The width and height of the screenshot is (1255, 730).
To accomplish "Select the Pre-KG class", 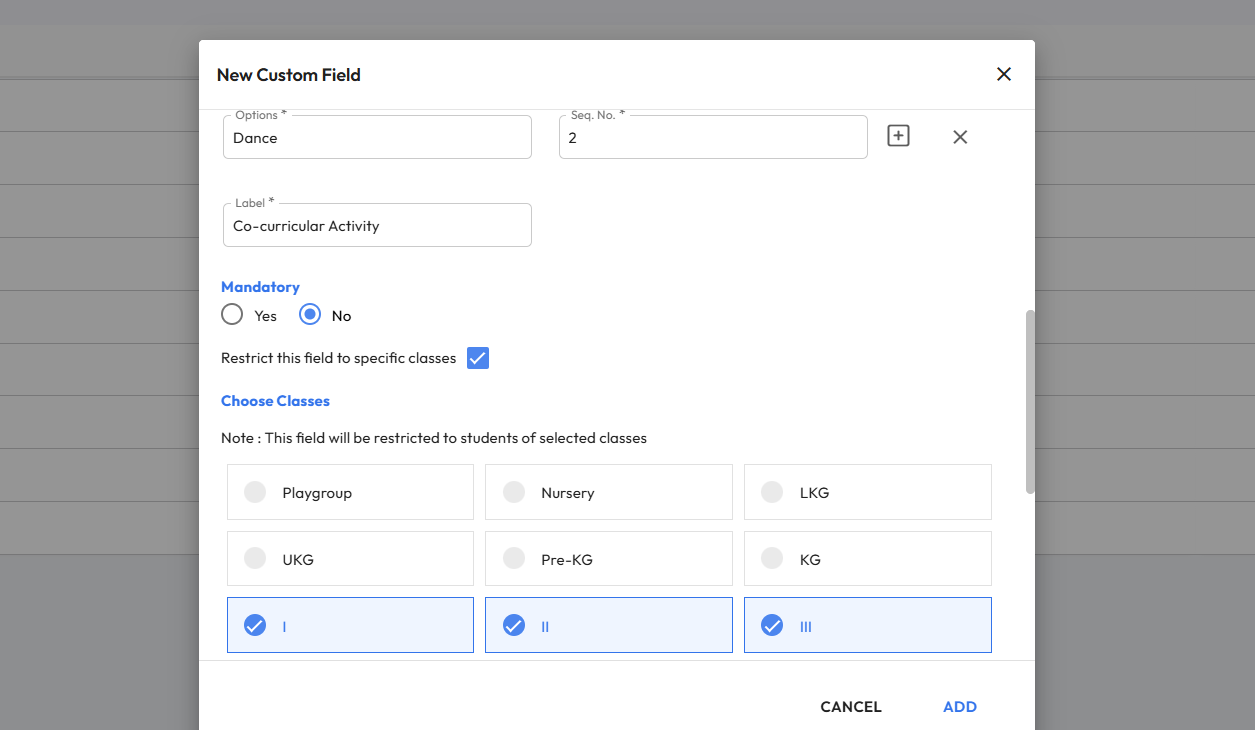I will pyautogui.click(x=608, y=559).
